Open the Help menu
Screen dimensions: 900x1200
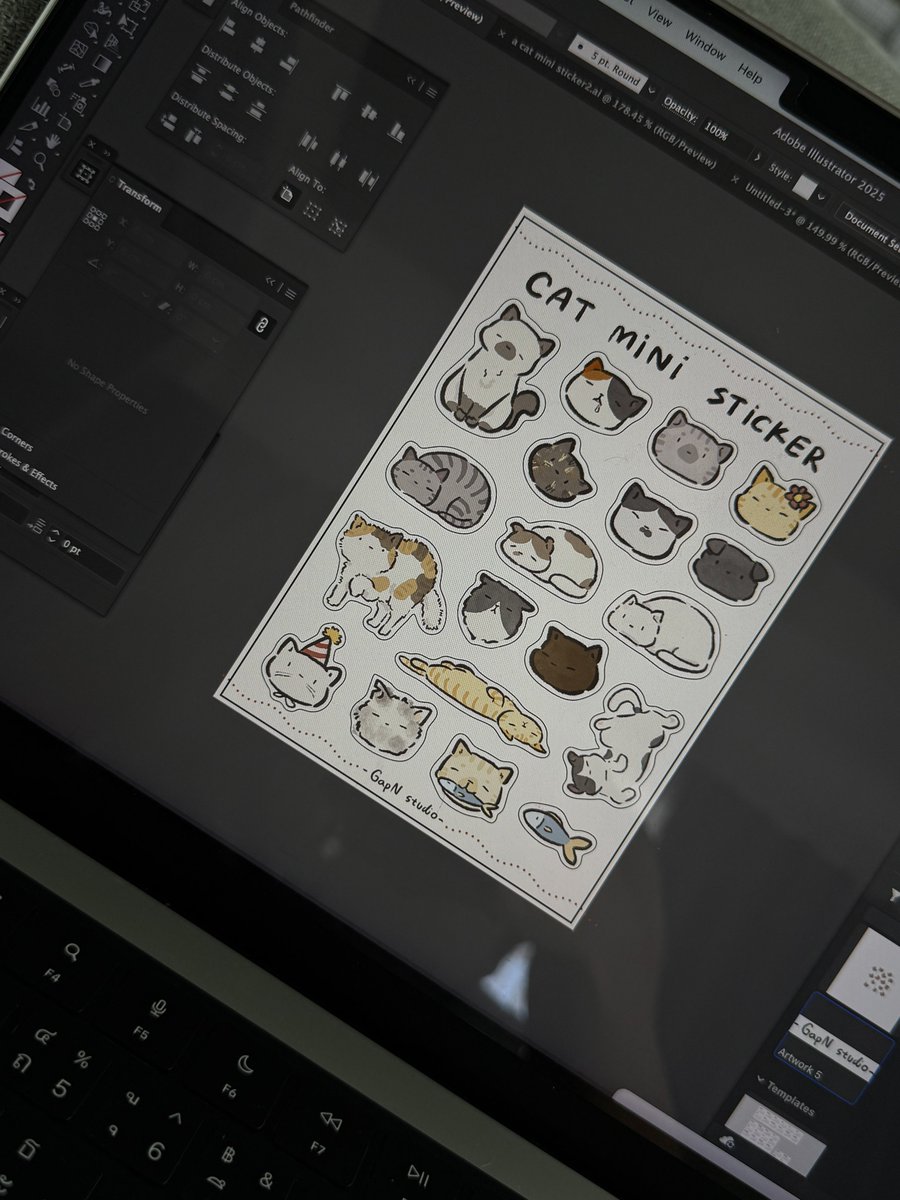pyautogui.click(x=750, y=73)
